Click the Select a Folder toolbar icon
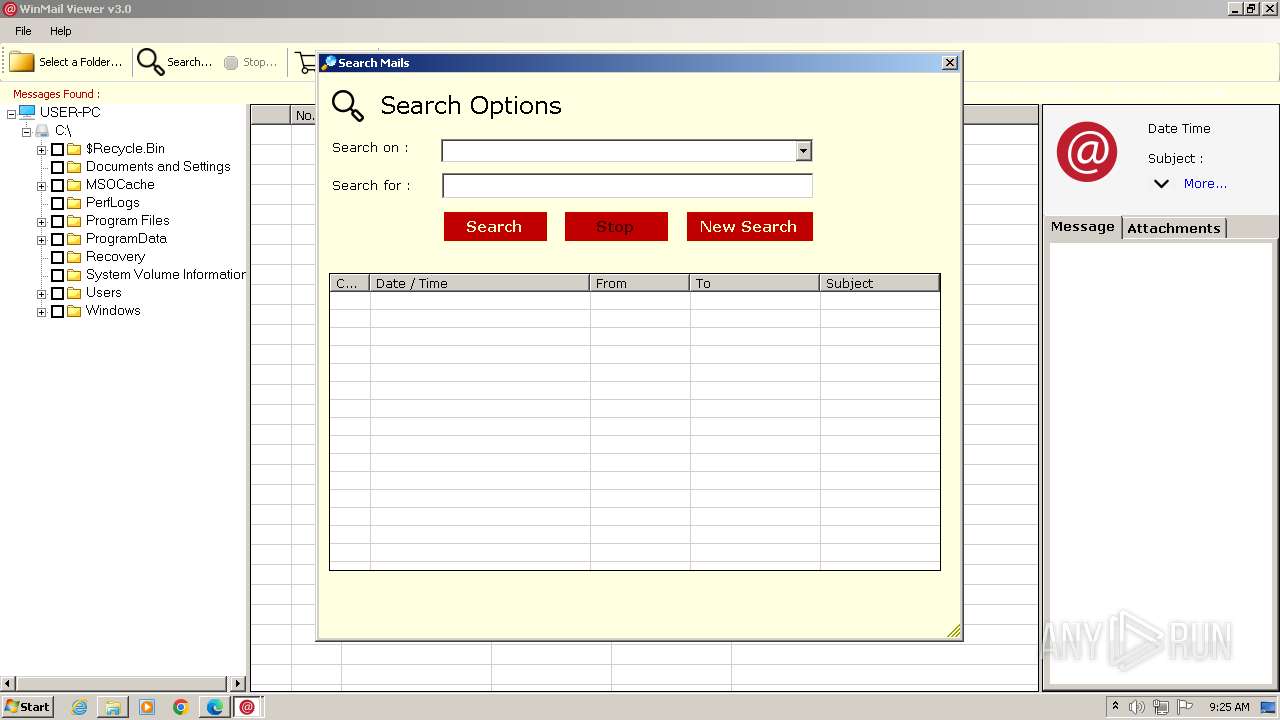 (x=21, y=62)
